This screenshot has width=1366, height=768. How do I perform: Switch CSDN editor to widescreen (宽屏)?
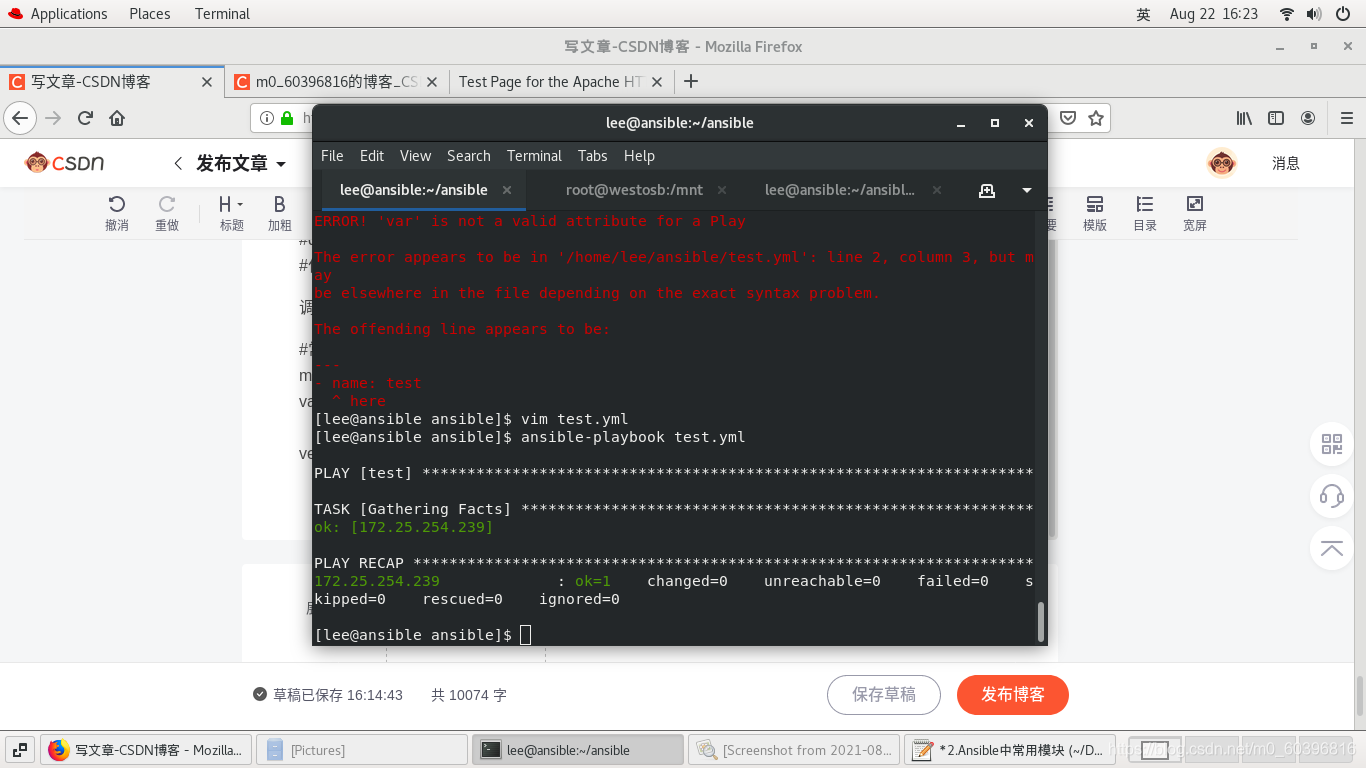pyautogui.click(x=1195, y=213)
